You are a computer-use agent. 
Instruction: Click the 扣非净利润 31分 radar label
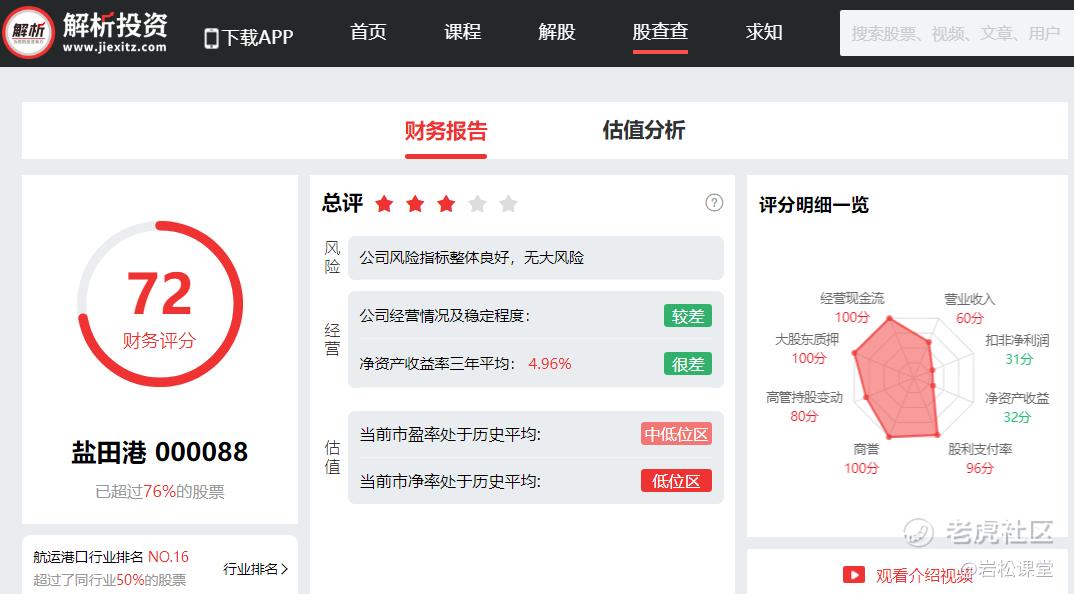point(1017,349)
